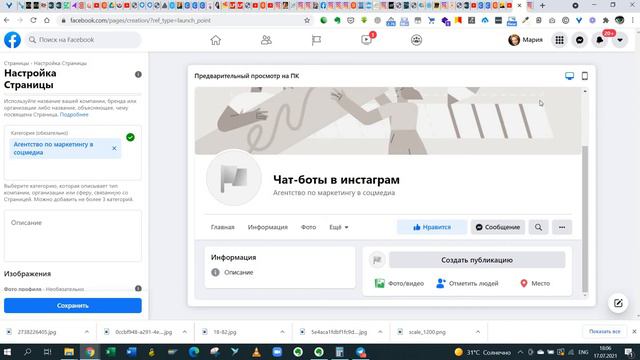
Task: Open VLC player from the taskbar
Action: click(x=256, y=352)
